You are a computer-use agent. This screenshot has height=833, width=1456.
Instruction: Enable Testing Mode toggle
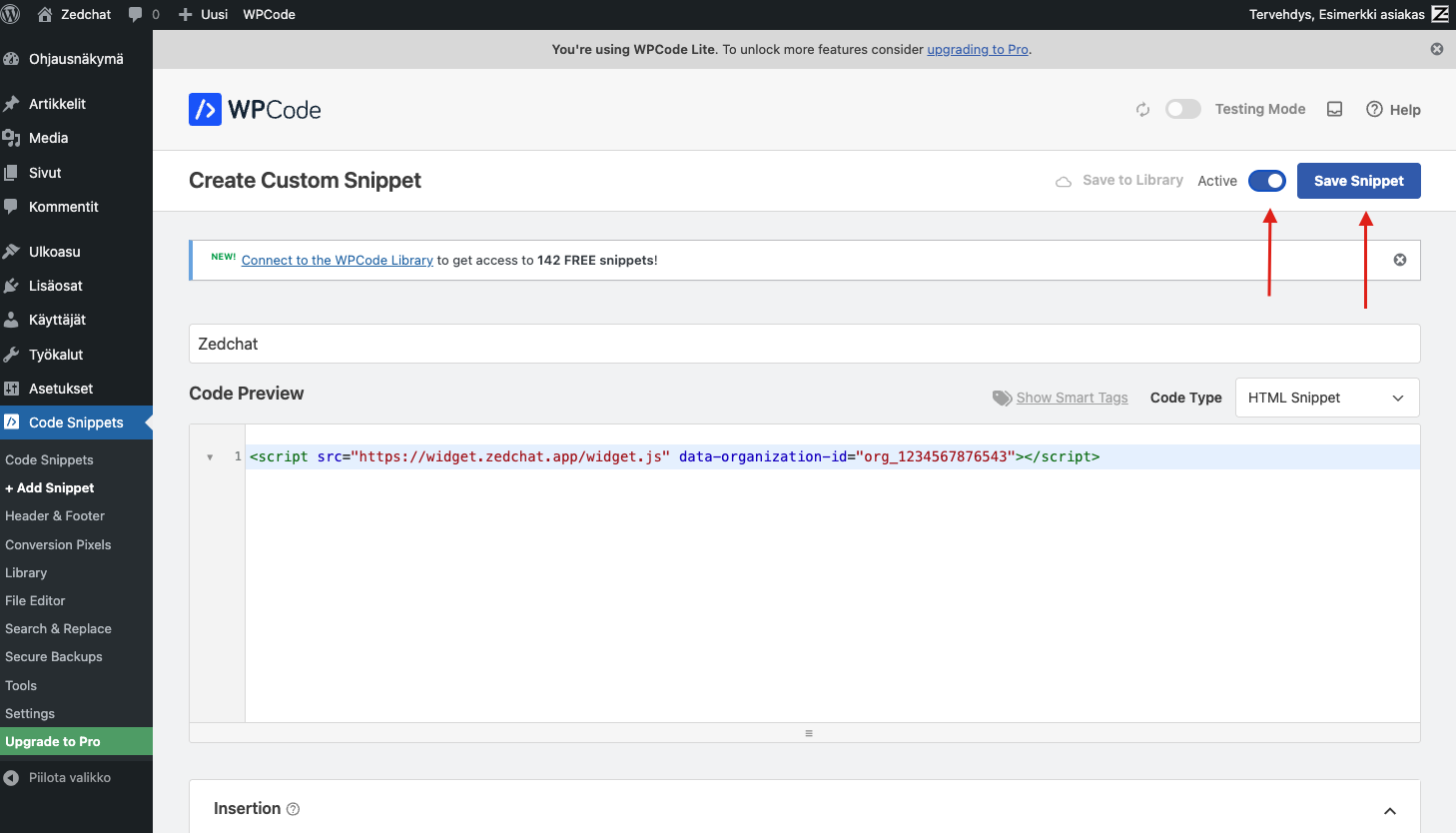(x=1182, y=109)
